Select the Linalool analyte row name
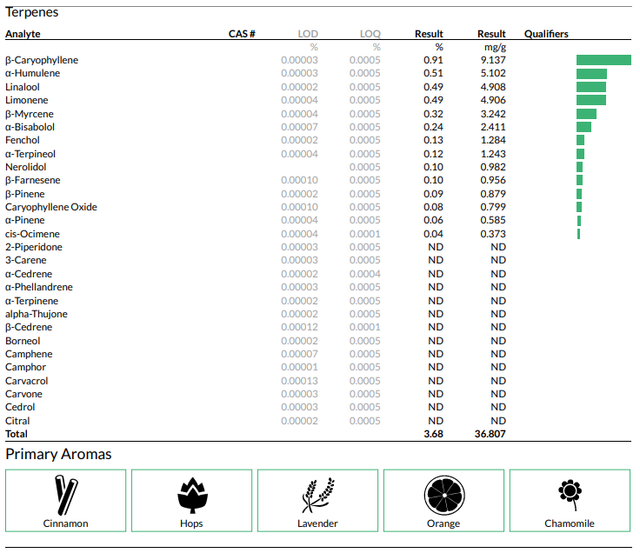Screen dimensions: 640x553 pyautogui.click(x=22, y=87)
